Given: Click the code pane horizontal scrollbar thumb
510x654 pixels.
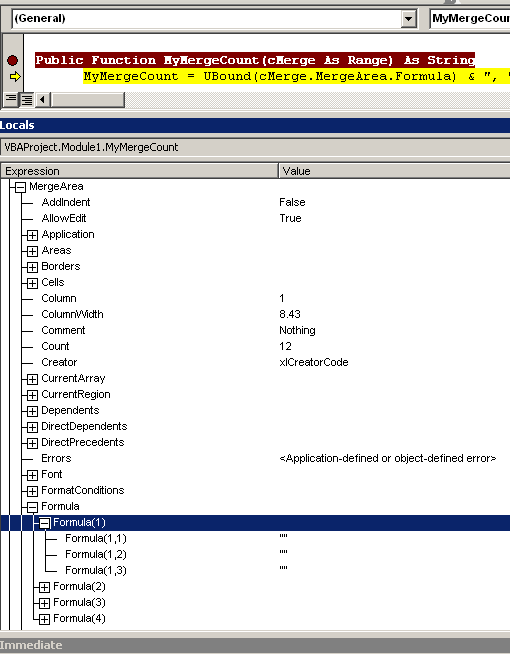Looking at the screenshot, I should pyautogui.click(x=88, y=100).
